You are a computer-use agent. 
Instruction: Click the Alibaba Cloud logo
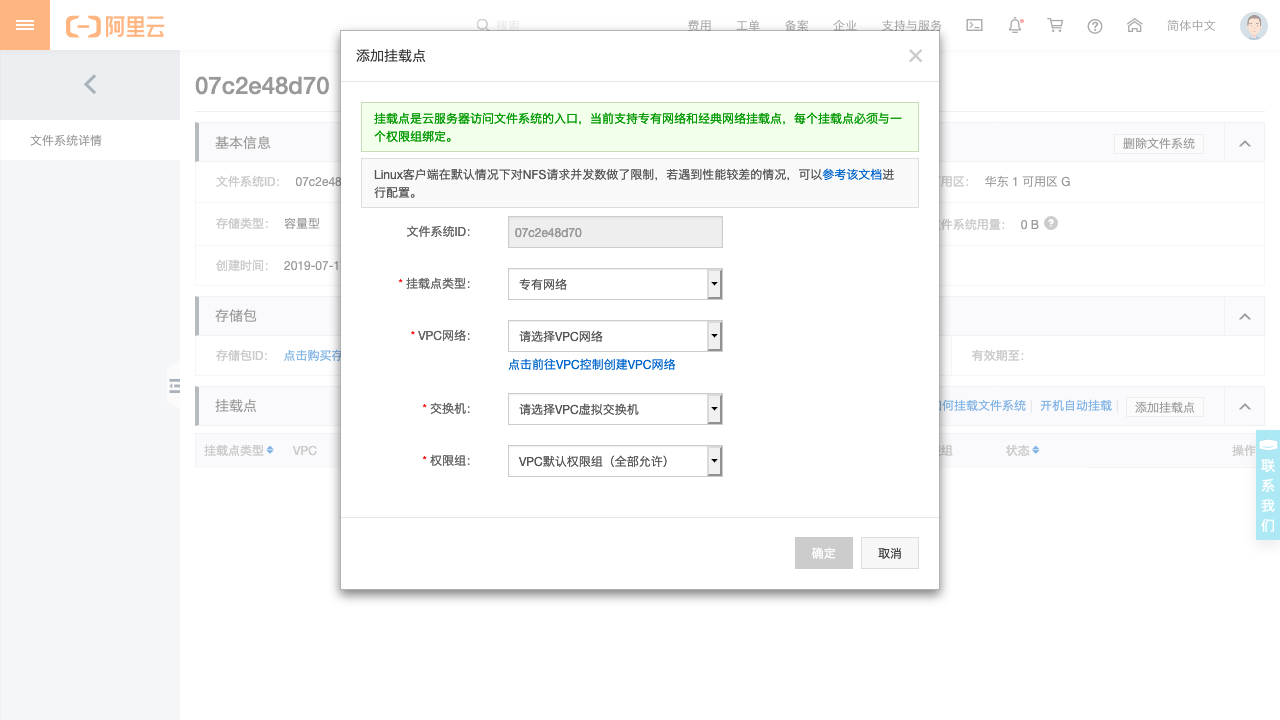pos(116,25)
